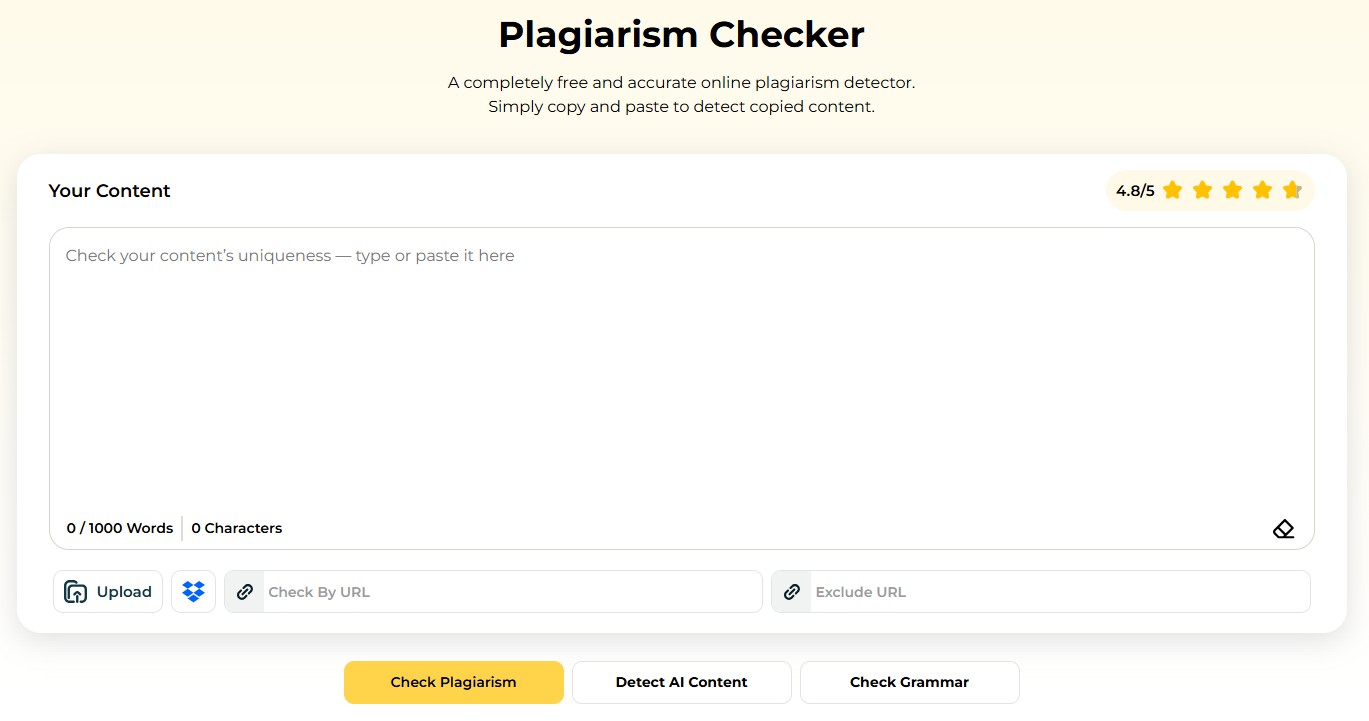Image resolution: width=1369 pixels, height=721 pixels.
Task: Click the Check By URL field
Action: 510,592
